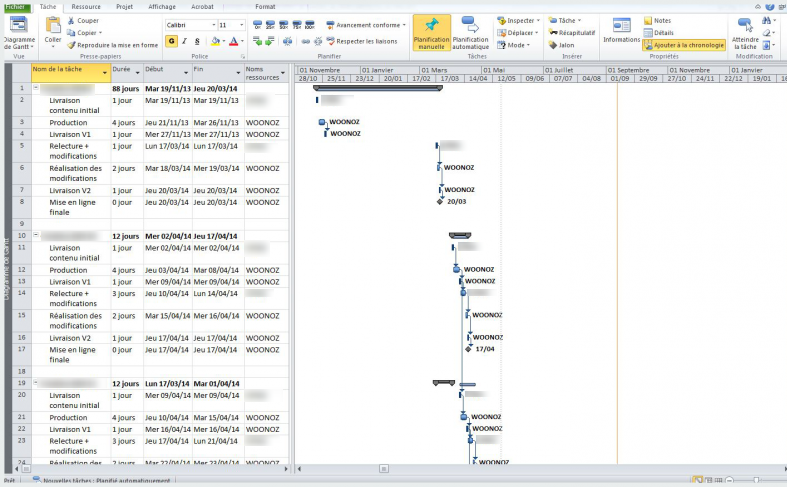Indent the selected task
The height and width of the screenshot is (490, 787).
point(270,41)
